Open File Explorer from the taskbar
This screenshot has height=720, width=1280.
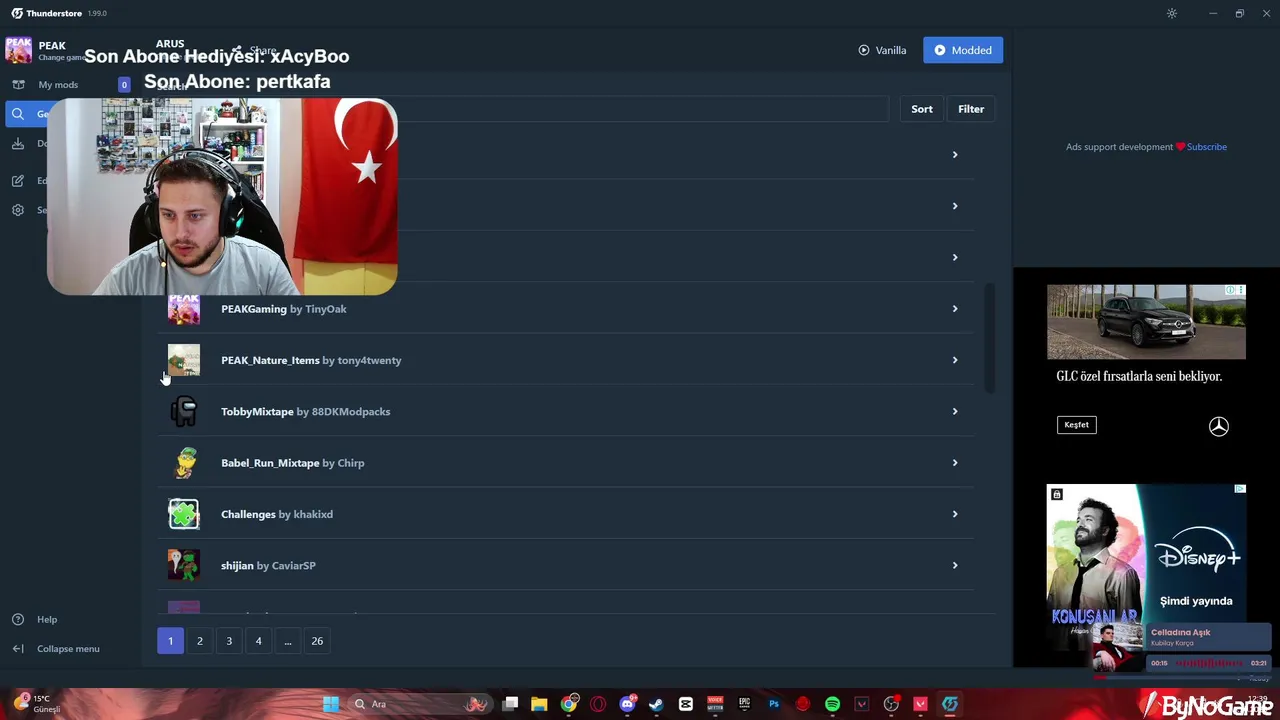pyautogui.click(x=539, y=704)
